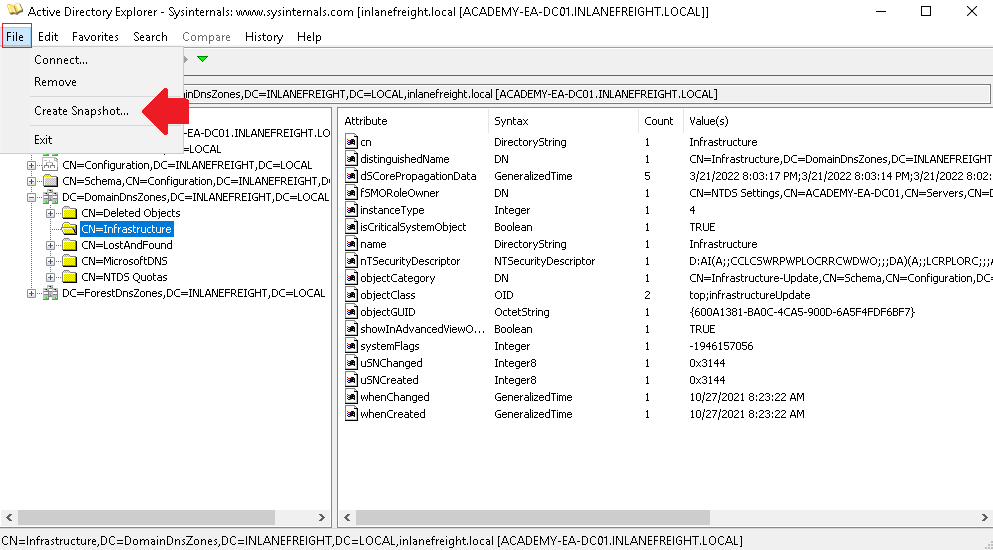The height and width of the screenshot is (550, 993).
Task: Click the whenChanged attribute icon
Action: click(x=351, y=397)
